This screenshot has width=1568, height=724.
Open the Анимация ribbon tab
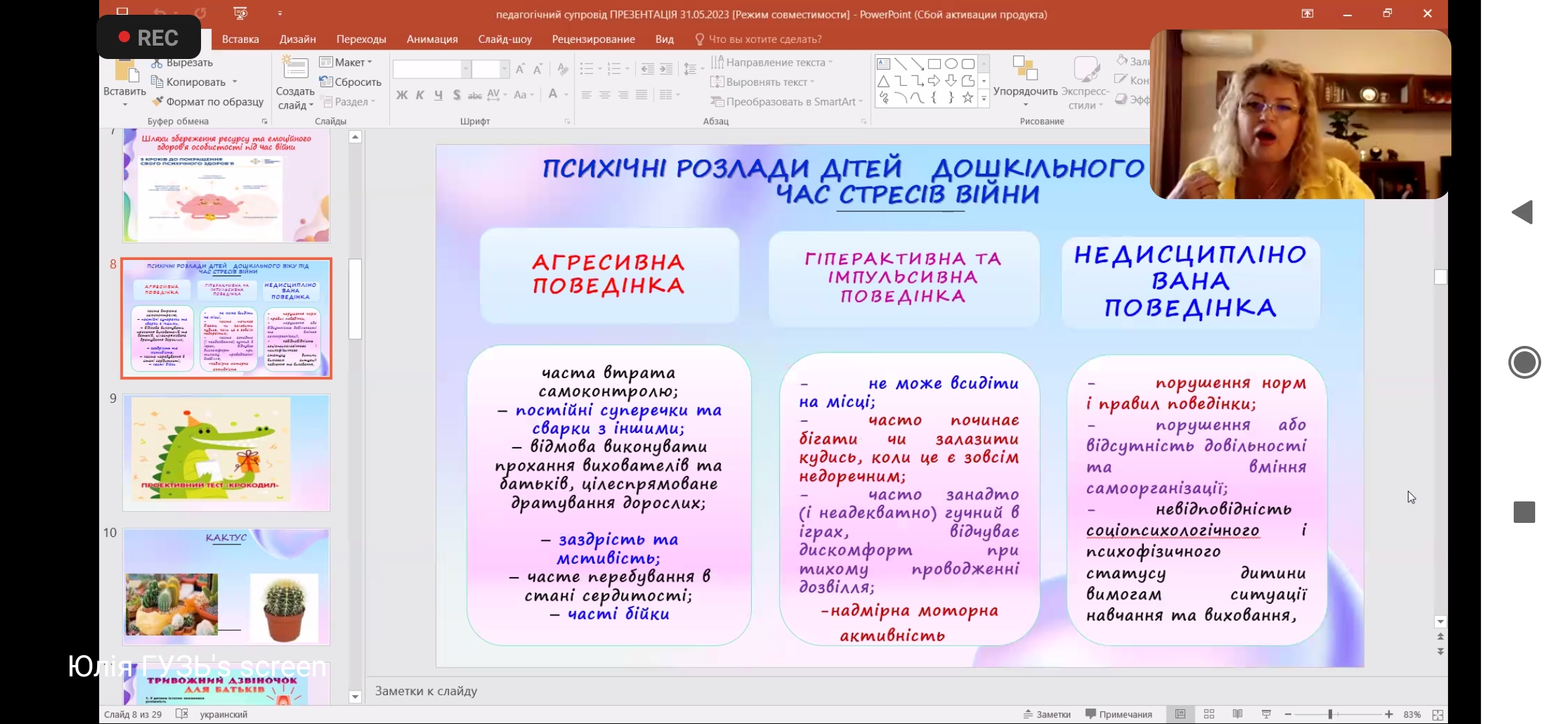pos(432,39)
